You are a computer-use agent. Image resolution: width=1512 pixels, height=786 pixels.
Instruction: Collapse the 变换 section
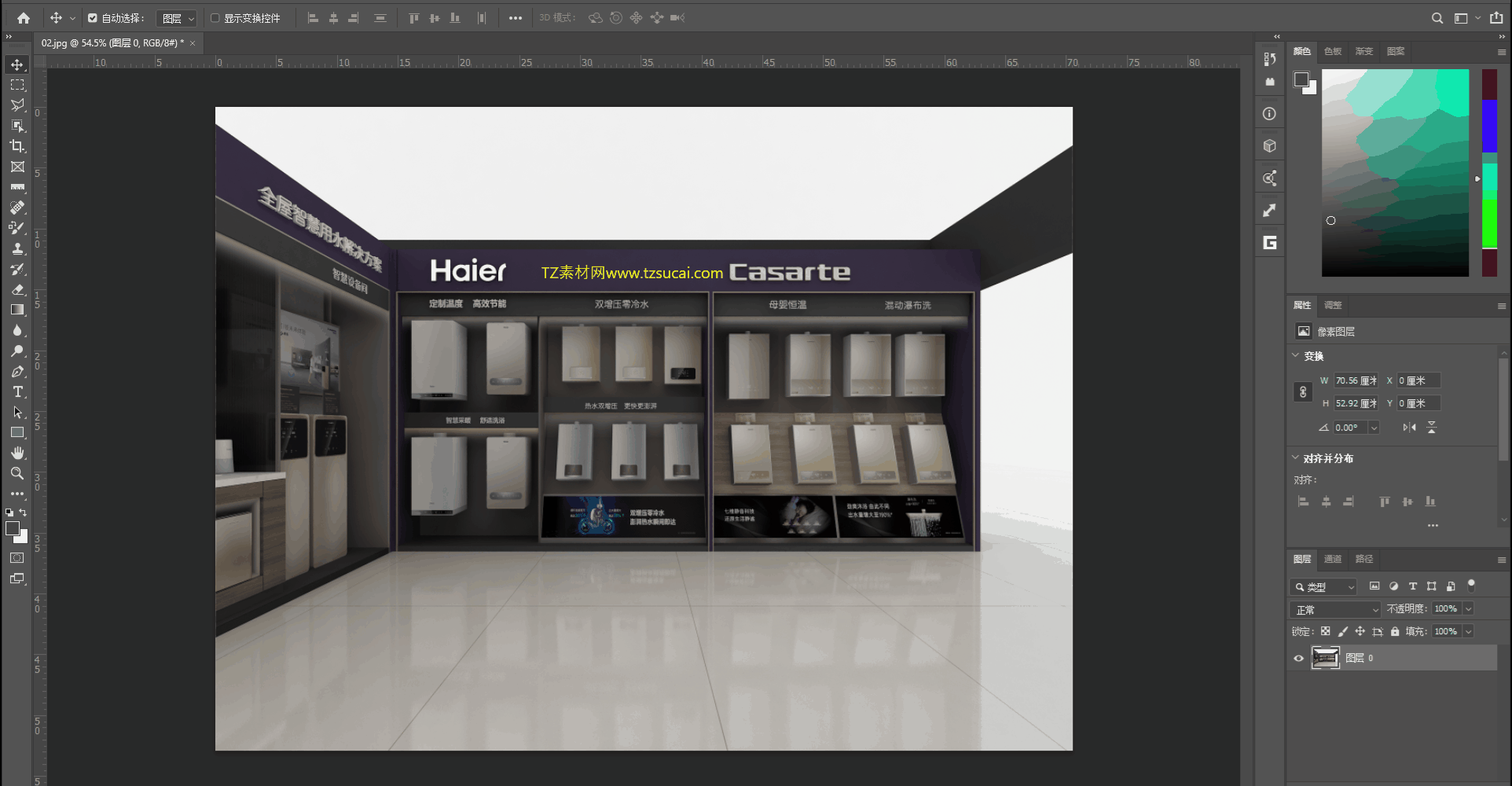click(x=1296, y=356)
